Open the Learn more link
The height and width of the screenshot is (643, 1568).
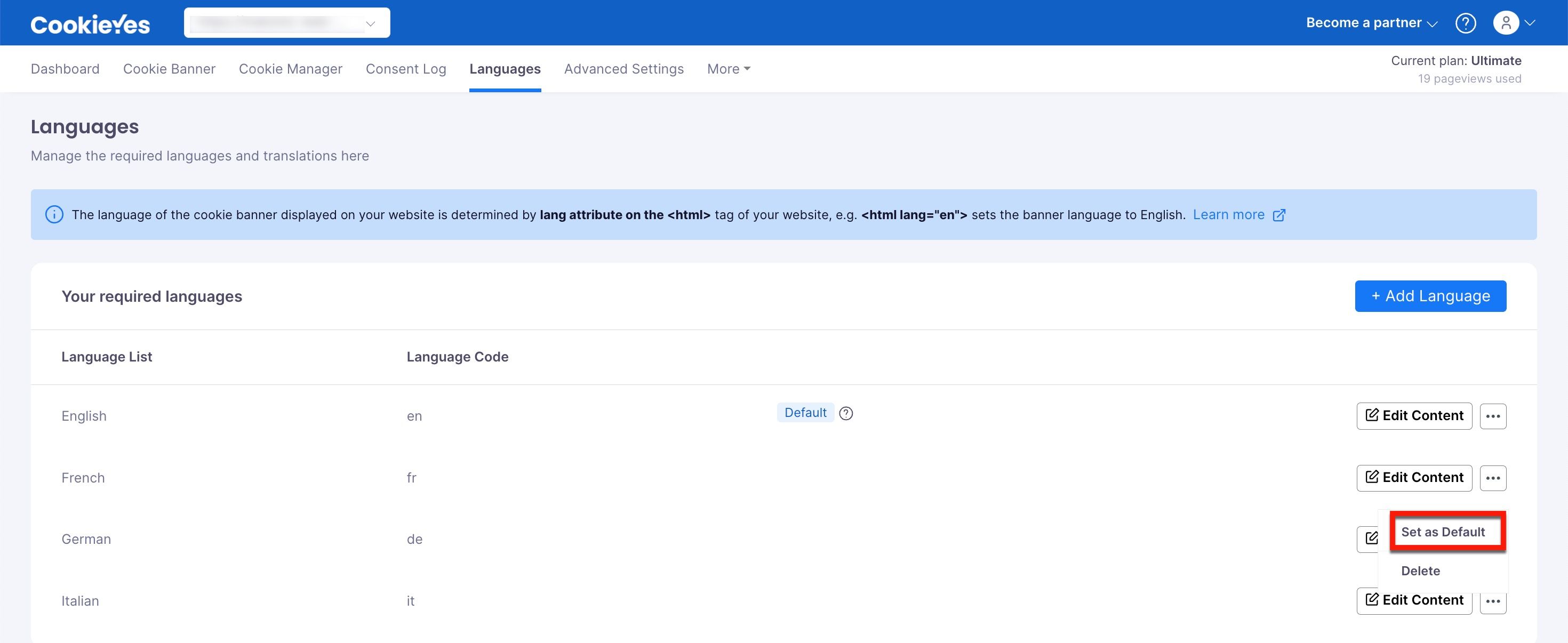click(1228, 215)
